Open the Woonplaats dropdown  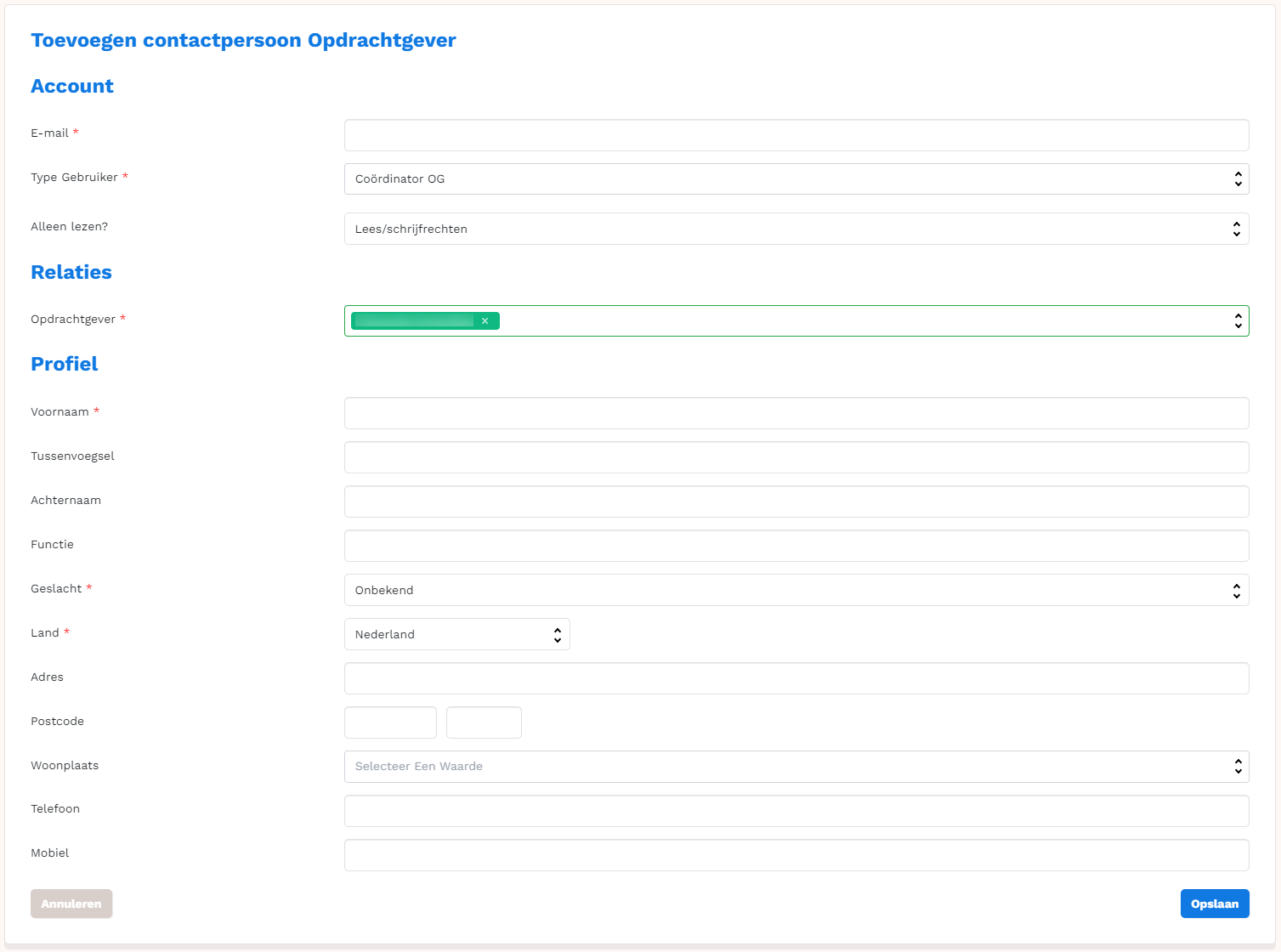click(x=796, y=767)
